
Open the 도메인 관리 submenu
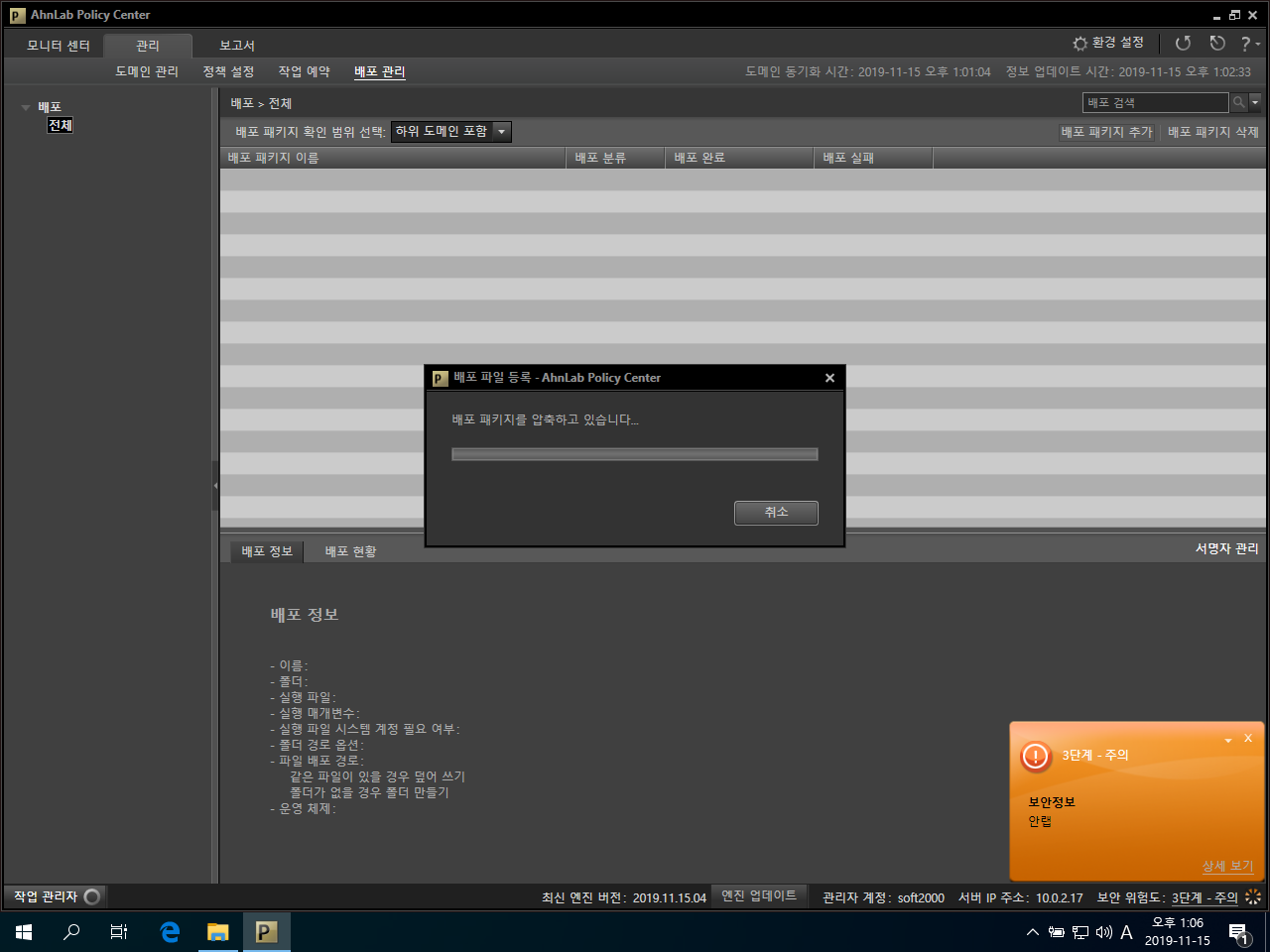[147, 71]
